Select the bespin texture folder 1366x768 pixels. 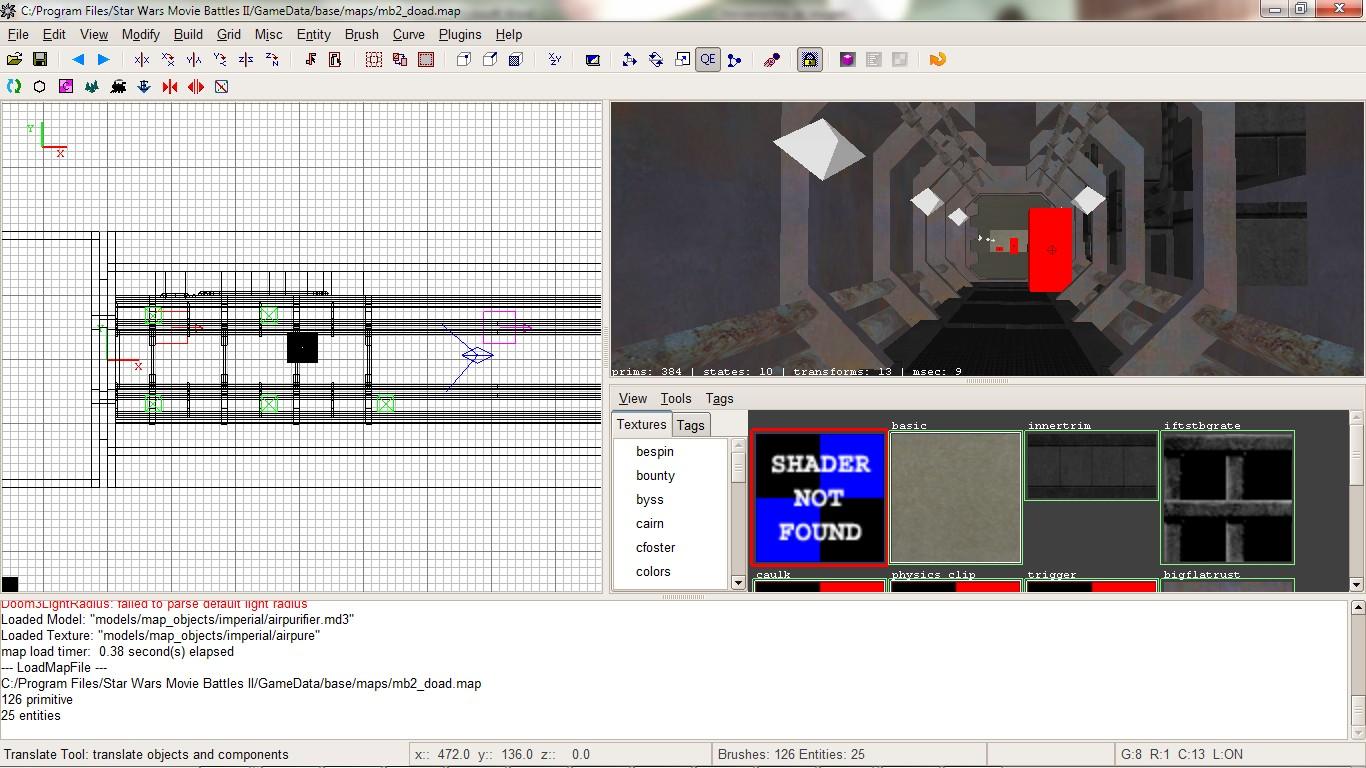click(655, 451)
